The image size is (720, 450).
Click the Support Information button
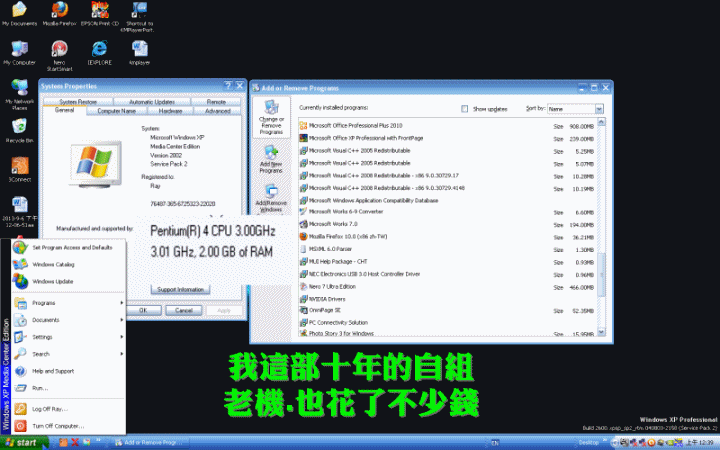180,289
